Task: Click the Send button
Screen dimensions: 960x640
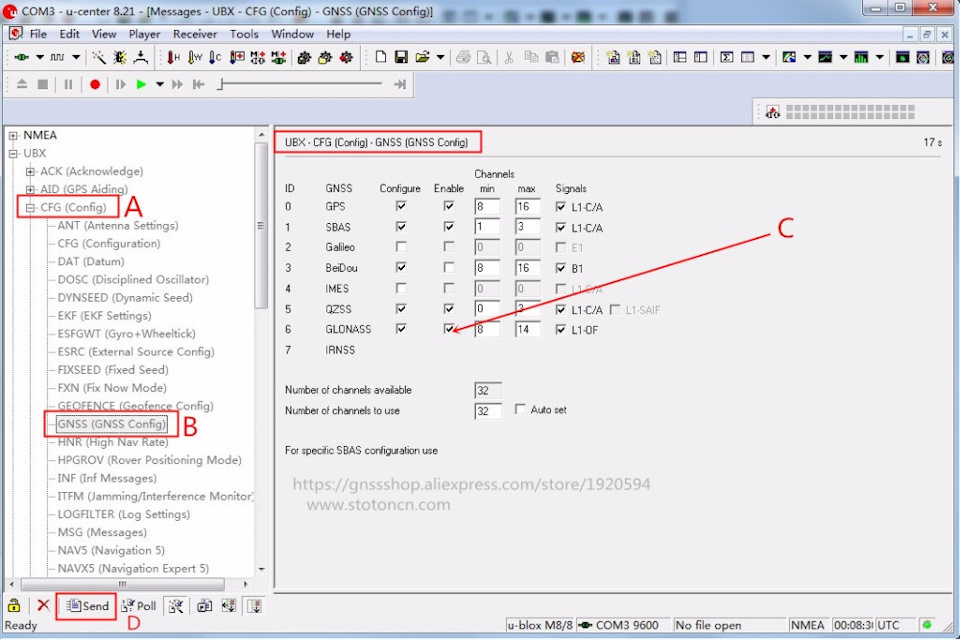Action: (87, 606)
